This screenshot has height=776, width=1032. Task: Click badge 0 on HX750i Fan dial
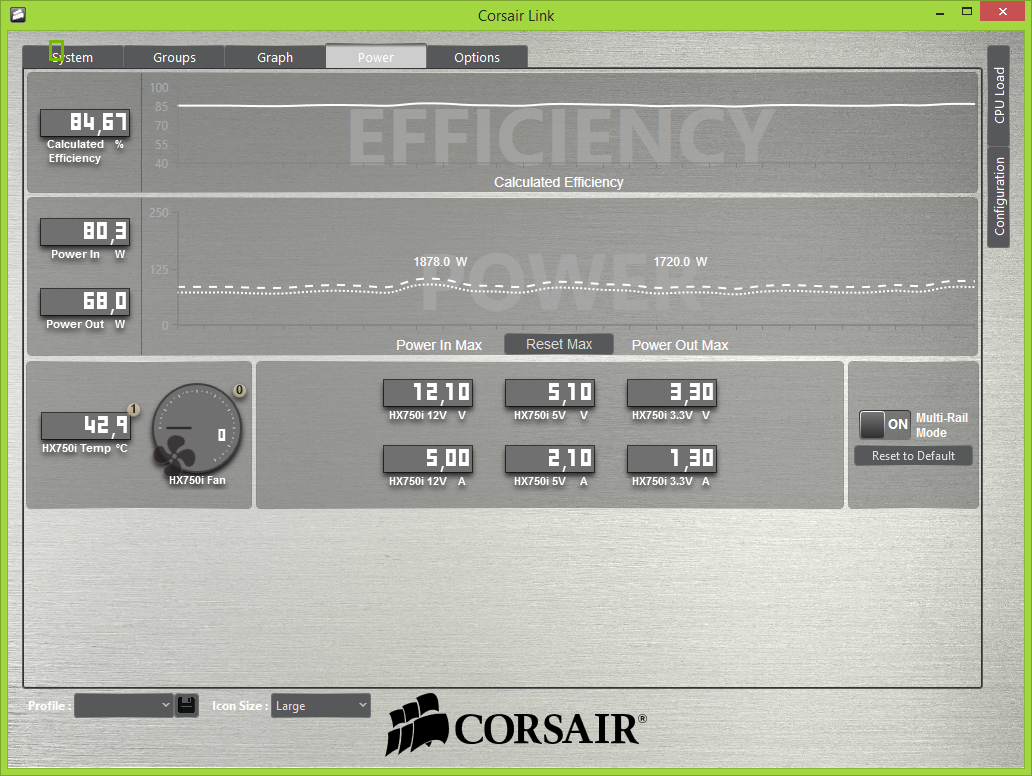240,390
